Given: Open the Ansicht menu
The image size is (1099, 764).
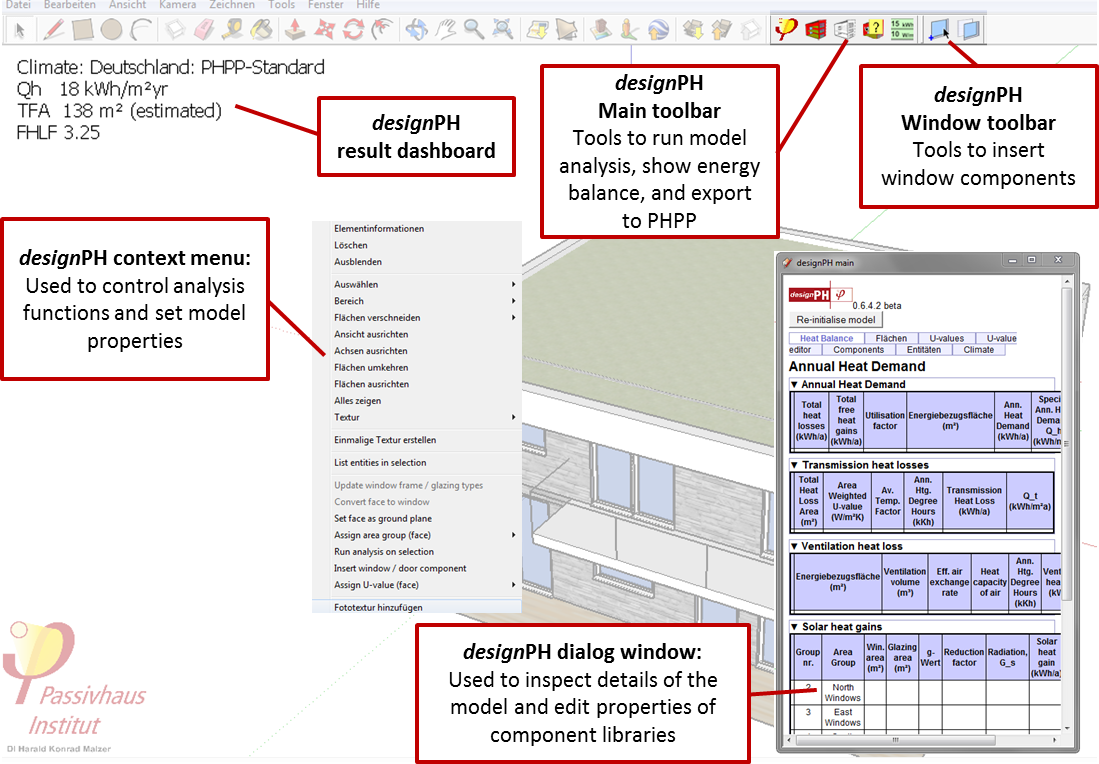Looking at the screenshot, I should click(x=128, y=5).
